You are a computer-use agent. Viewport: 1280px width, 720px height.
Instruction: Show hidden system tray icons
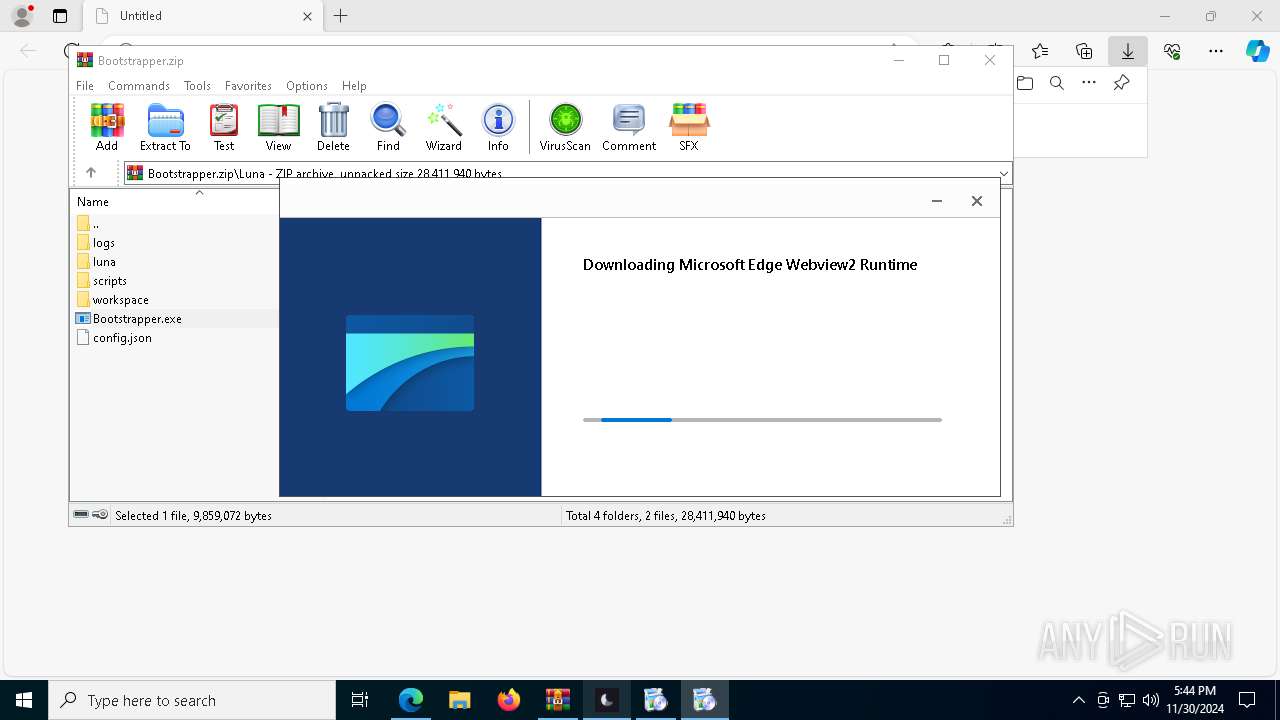(x=1078, y=700)
